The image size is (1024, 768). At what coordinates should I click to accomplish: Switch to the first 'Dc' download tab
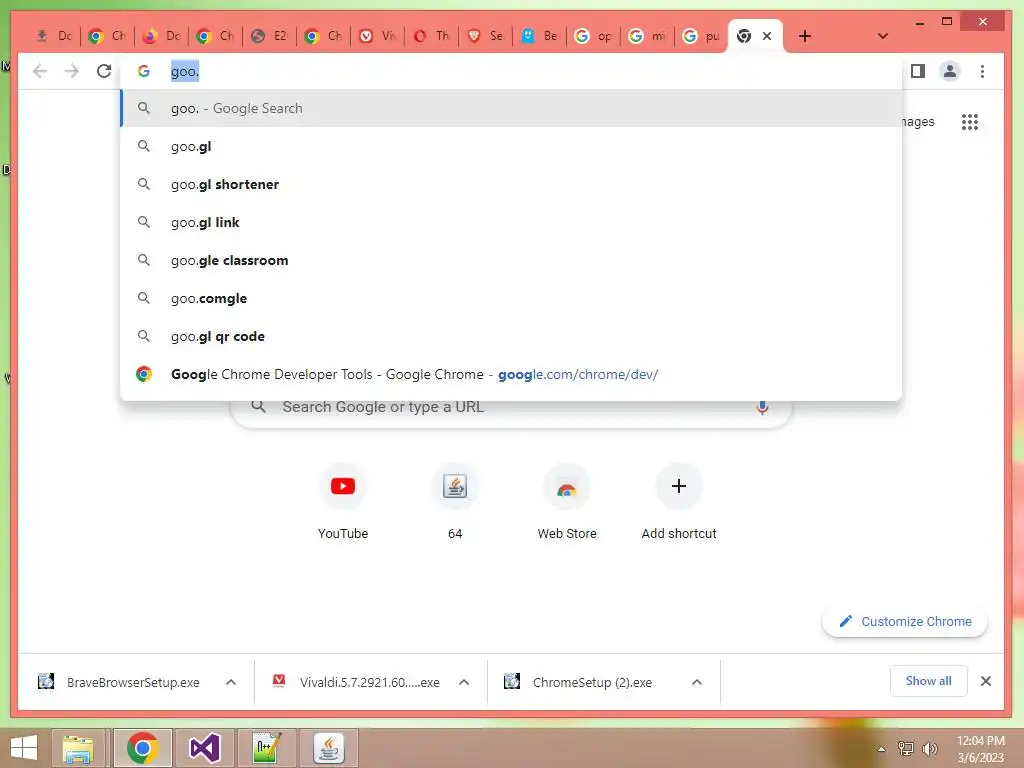point(54,36)
